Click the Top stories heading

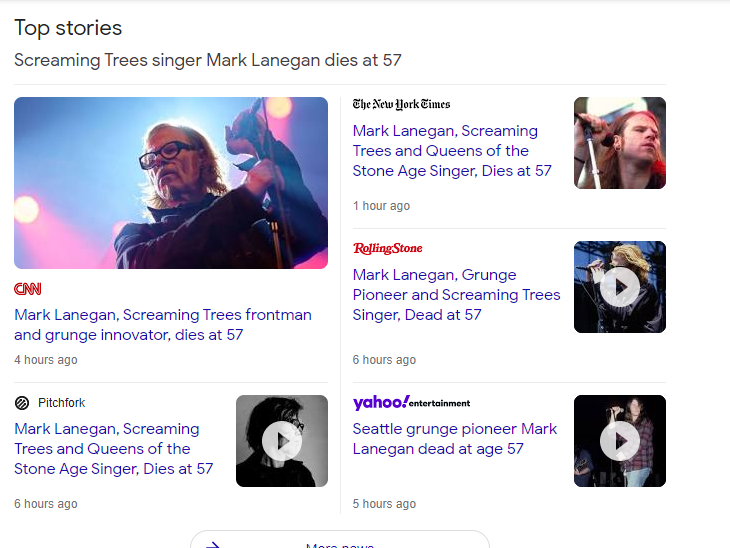click(x=68, y=28)
